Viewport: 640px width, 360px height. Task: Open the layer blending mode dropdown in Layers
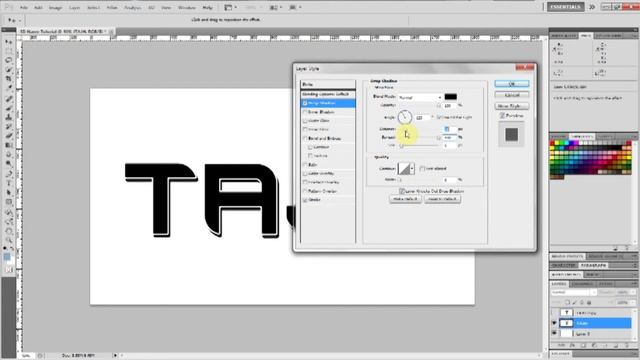tap(574, 292)
